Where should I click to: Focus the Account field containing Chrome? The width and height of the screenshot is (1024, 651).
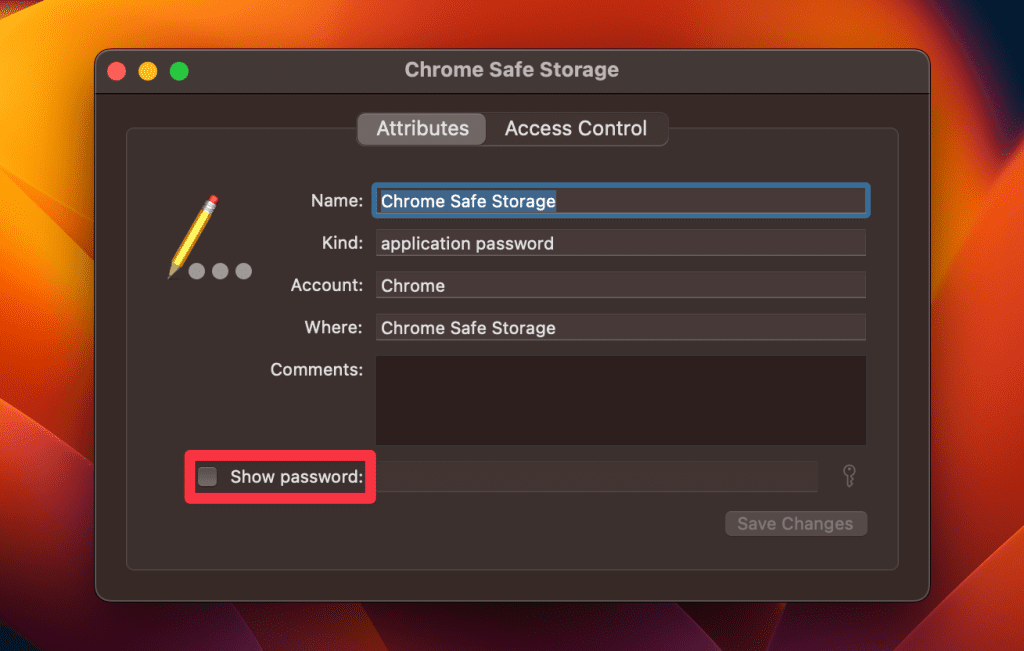620,285
